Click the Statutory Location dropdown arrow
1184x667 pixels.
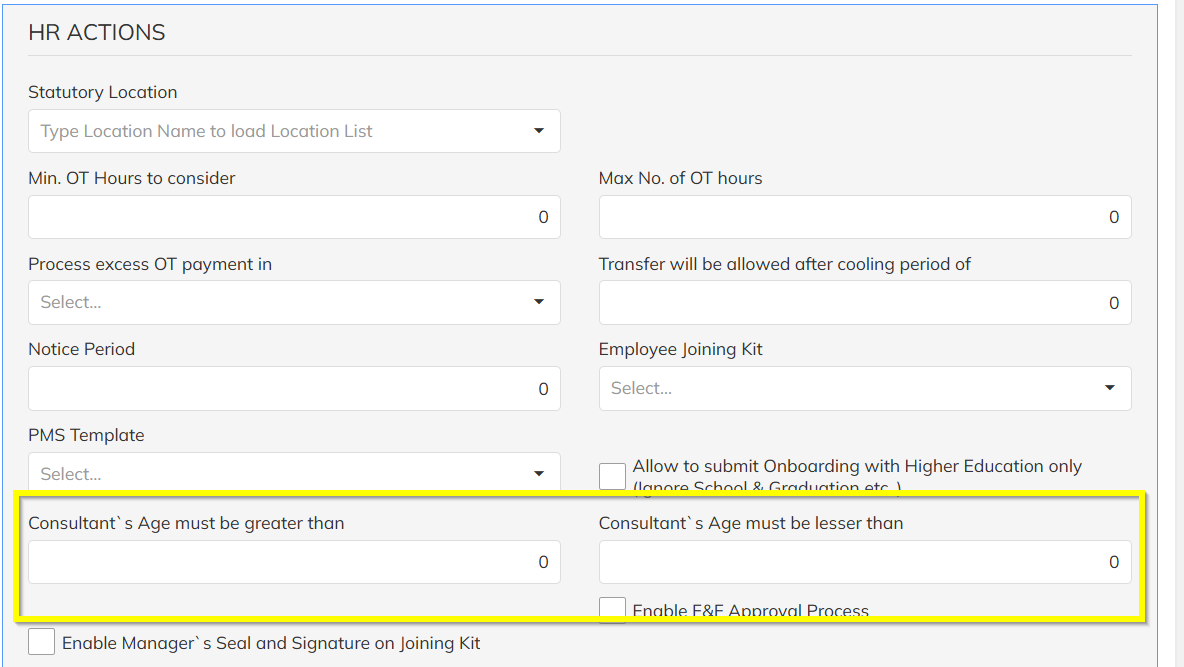(x=539, y=131)
